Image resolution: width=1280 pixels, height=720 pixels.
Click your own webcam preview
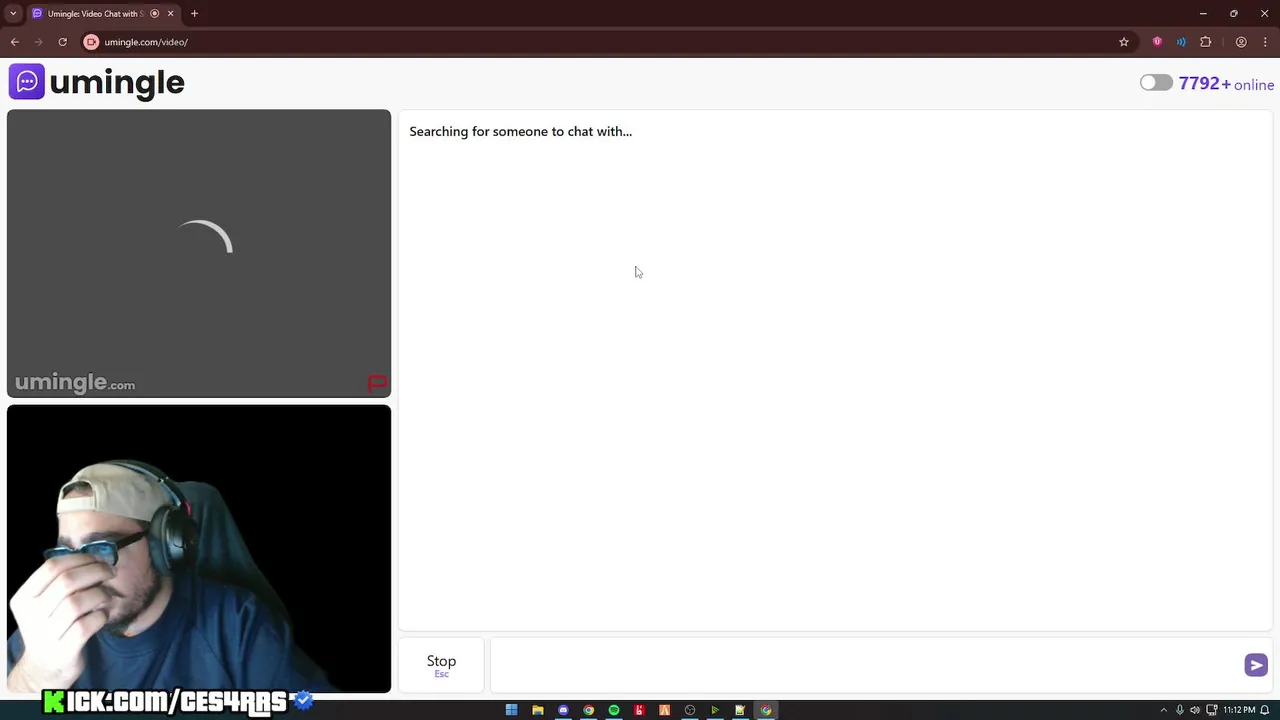[199, 548]
